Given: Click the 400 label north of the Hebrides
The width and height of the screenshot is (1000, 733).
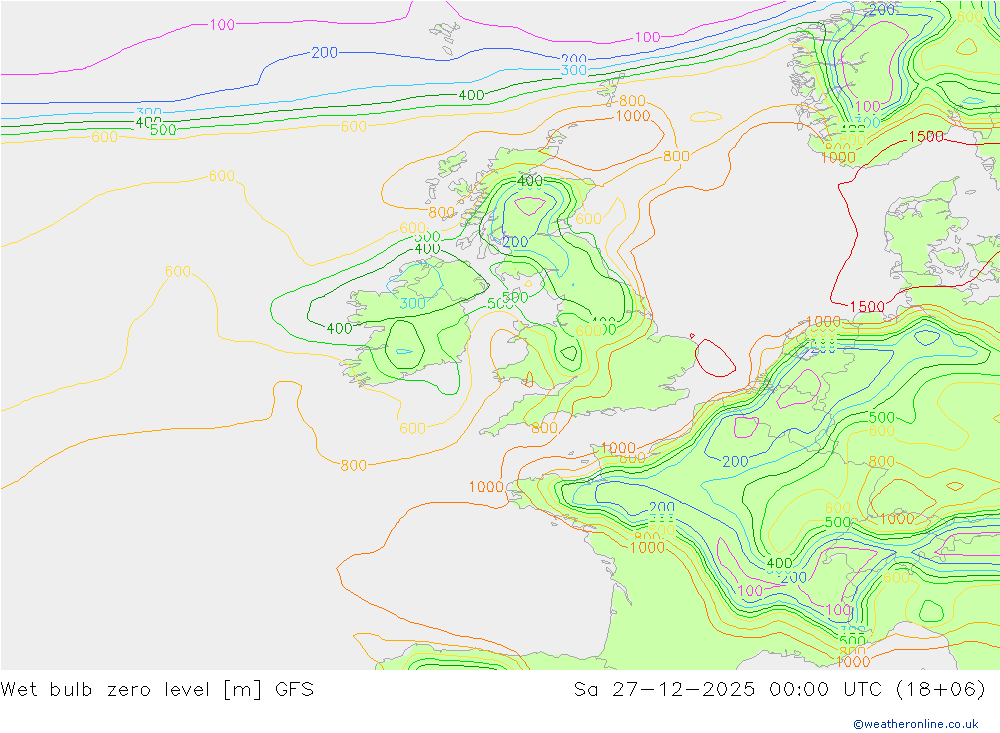Looking at the screenshot, I should point(471,95).
